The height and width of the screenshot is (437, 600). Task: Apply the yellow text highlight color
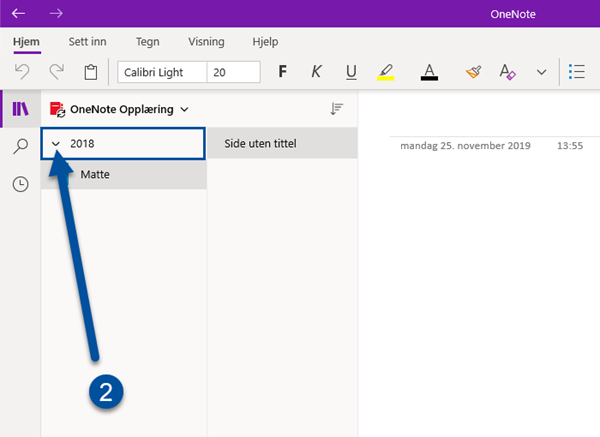tap(386, 72)
